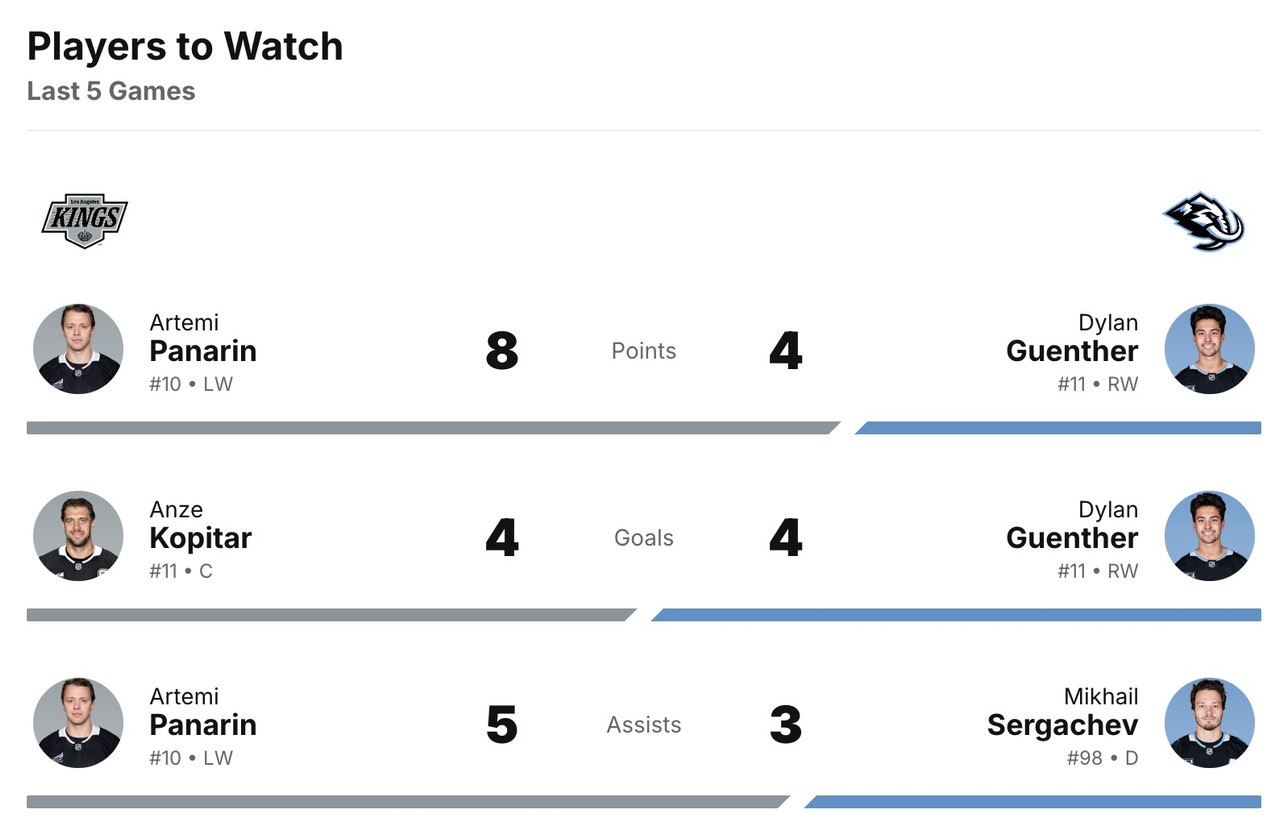
Task: Click the blue Utah bar under Goals
Action: [956, 615]
